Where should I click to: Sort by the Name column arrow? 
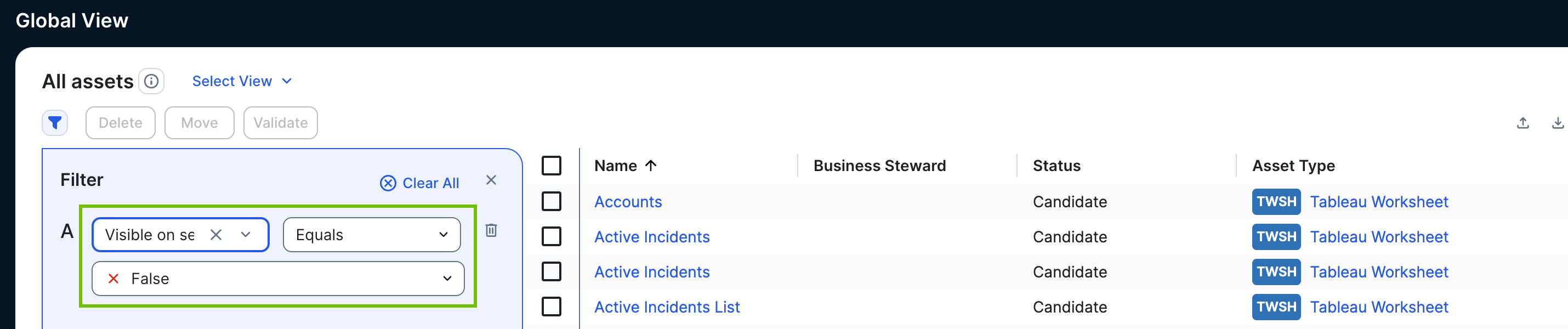pos(650,166)
